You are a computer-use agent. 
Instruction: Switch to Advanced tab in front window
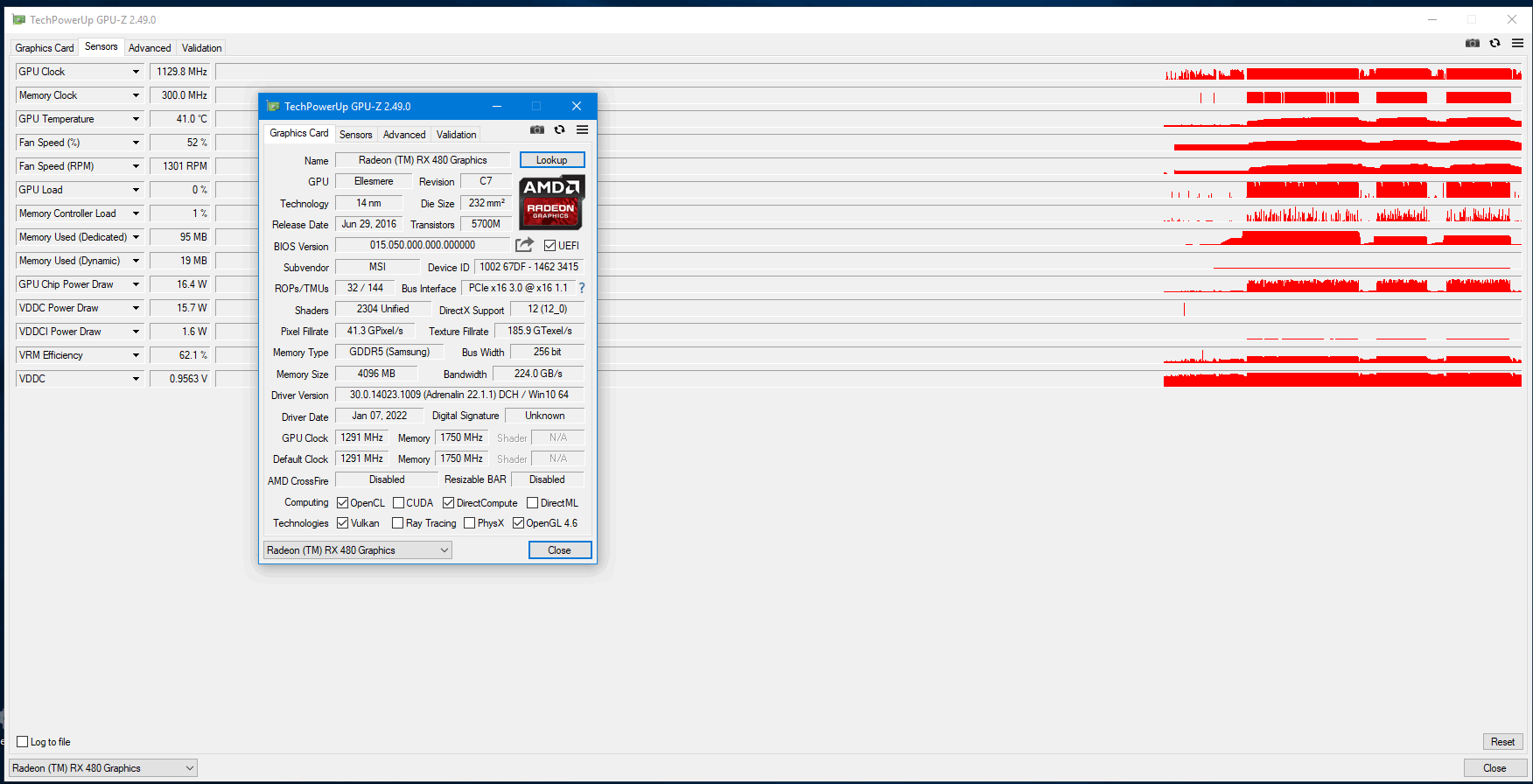404,135
